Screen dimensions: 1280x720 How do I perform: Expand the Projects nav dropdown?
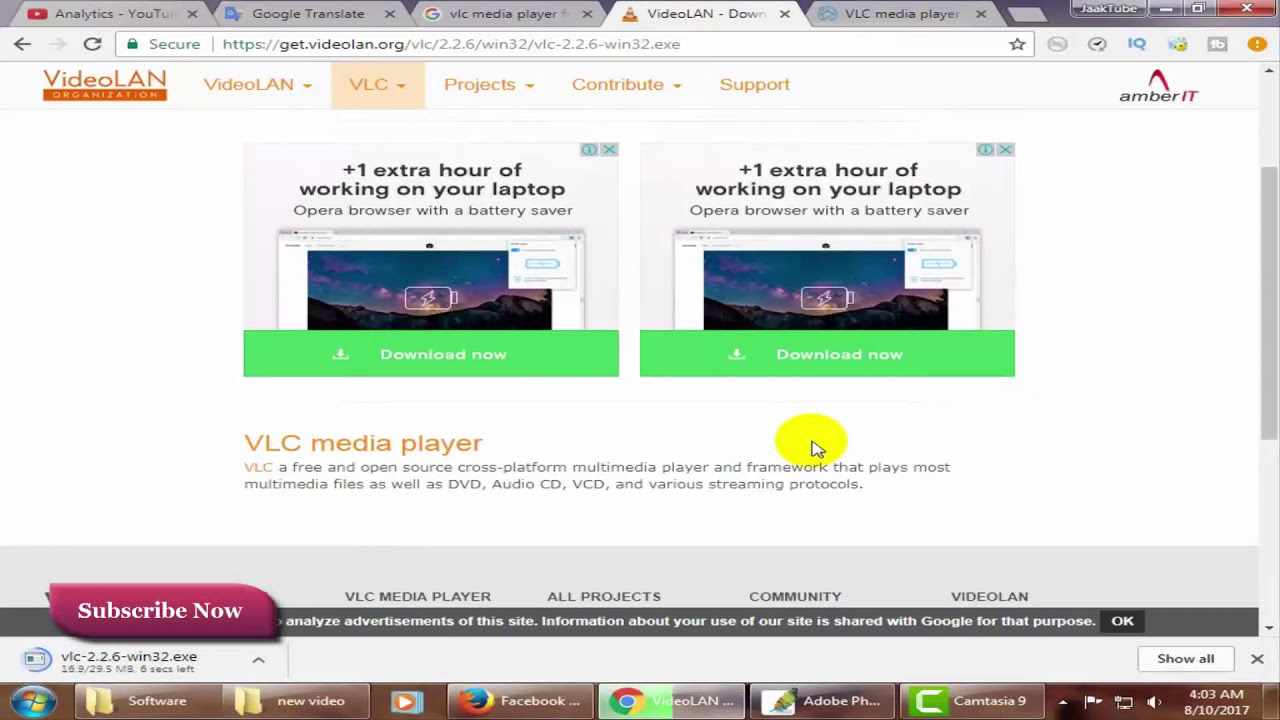pos(489,85)
